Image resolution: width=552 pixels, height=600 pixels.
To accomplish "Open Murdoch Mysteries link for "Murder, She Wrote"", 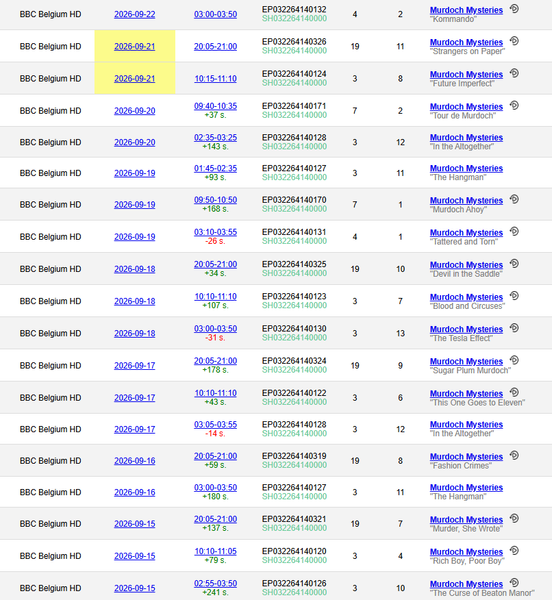I will (x=466, y=520).
